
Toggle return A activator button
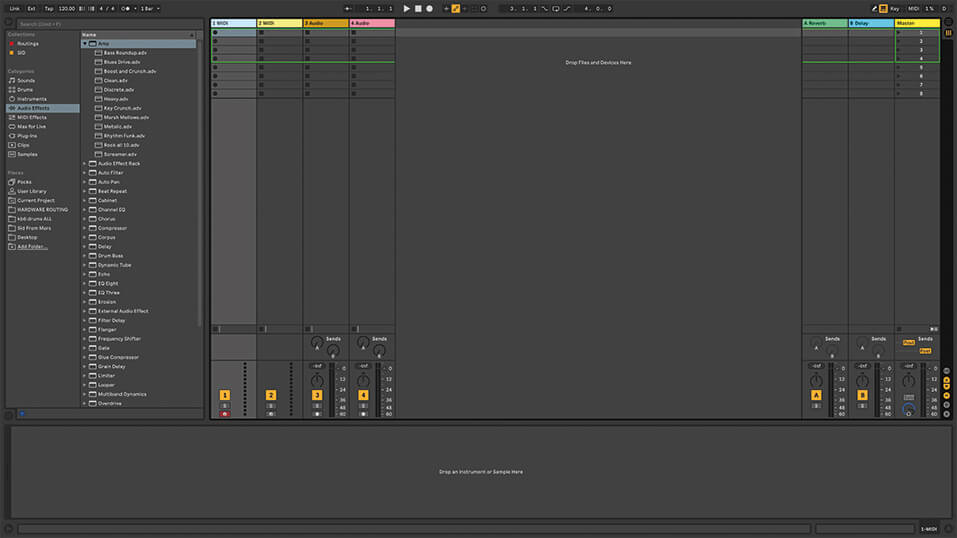(x=816, y=395)
